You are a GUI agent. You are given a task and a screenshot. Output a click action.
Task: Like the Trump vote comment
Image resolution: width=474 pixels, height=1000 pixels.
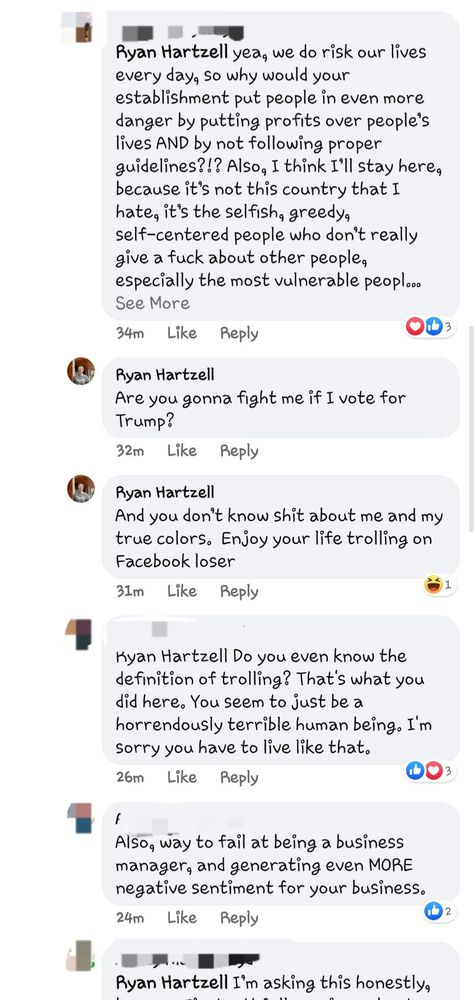pyautogui.click(x=182, y=451)
